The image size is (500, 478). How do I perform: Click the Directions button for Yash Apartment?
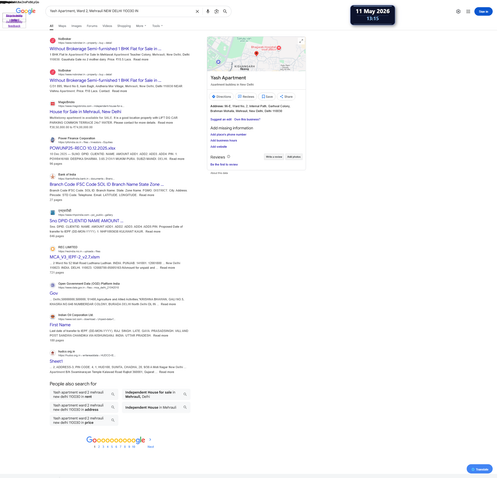tap(222, 97)
